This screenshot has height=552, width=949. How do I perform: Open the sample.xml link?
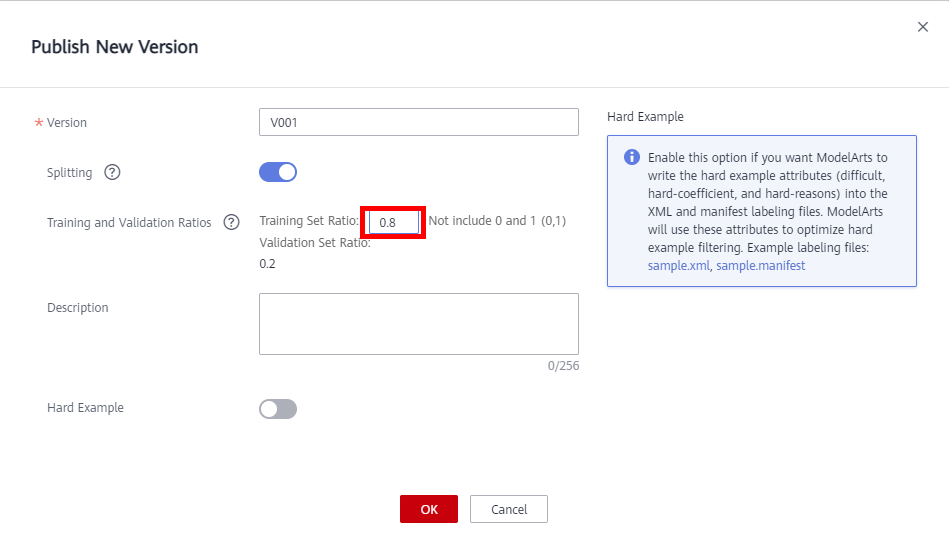(x=678, y=266)
